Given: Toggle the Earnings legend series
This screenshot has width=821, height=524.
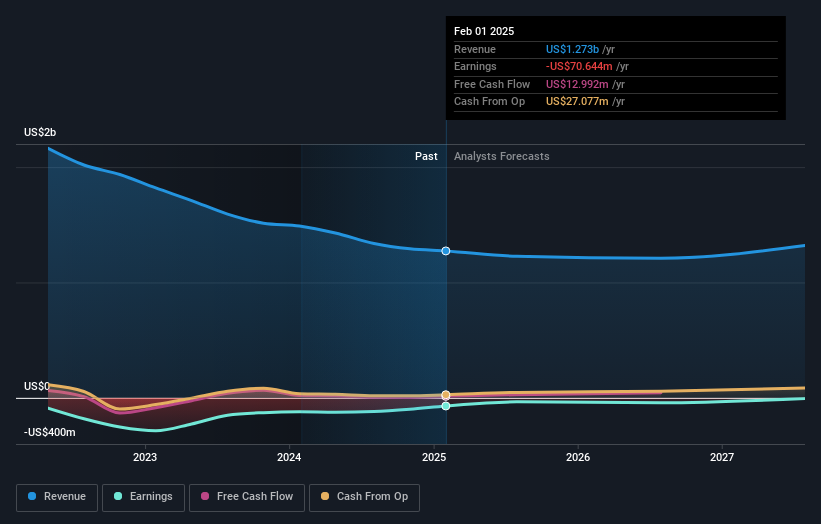Looking at the screenshot, I should [x=143, y=497].
